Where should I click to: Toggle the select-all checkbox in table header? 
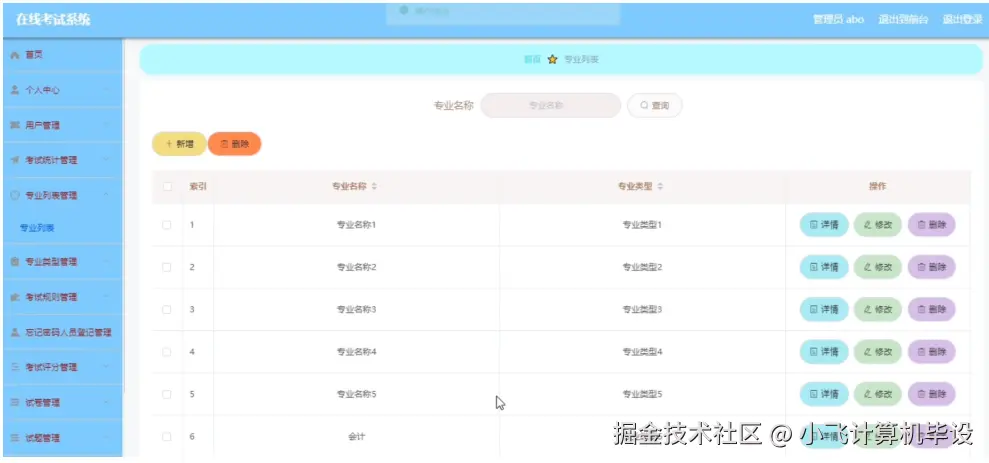tap(167, 187)
